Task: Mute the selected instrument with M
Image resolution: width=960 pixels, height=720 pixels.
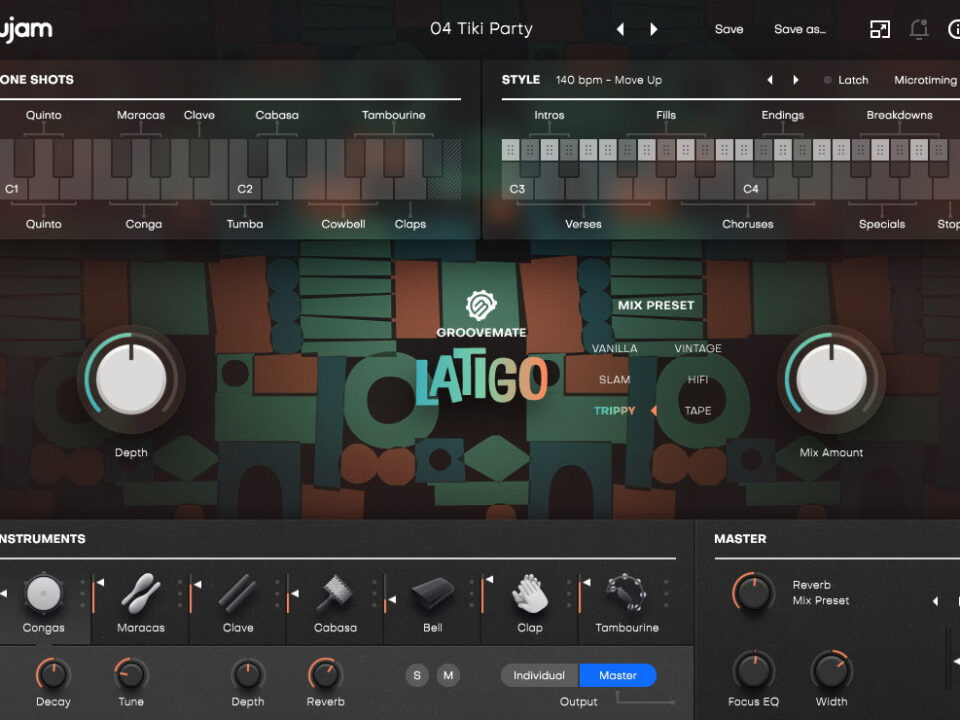Action: click(448, 675)
